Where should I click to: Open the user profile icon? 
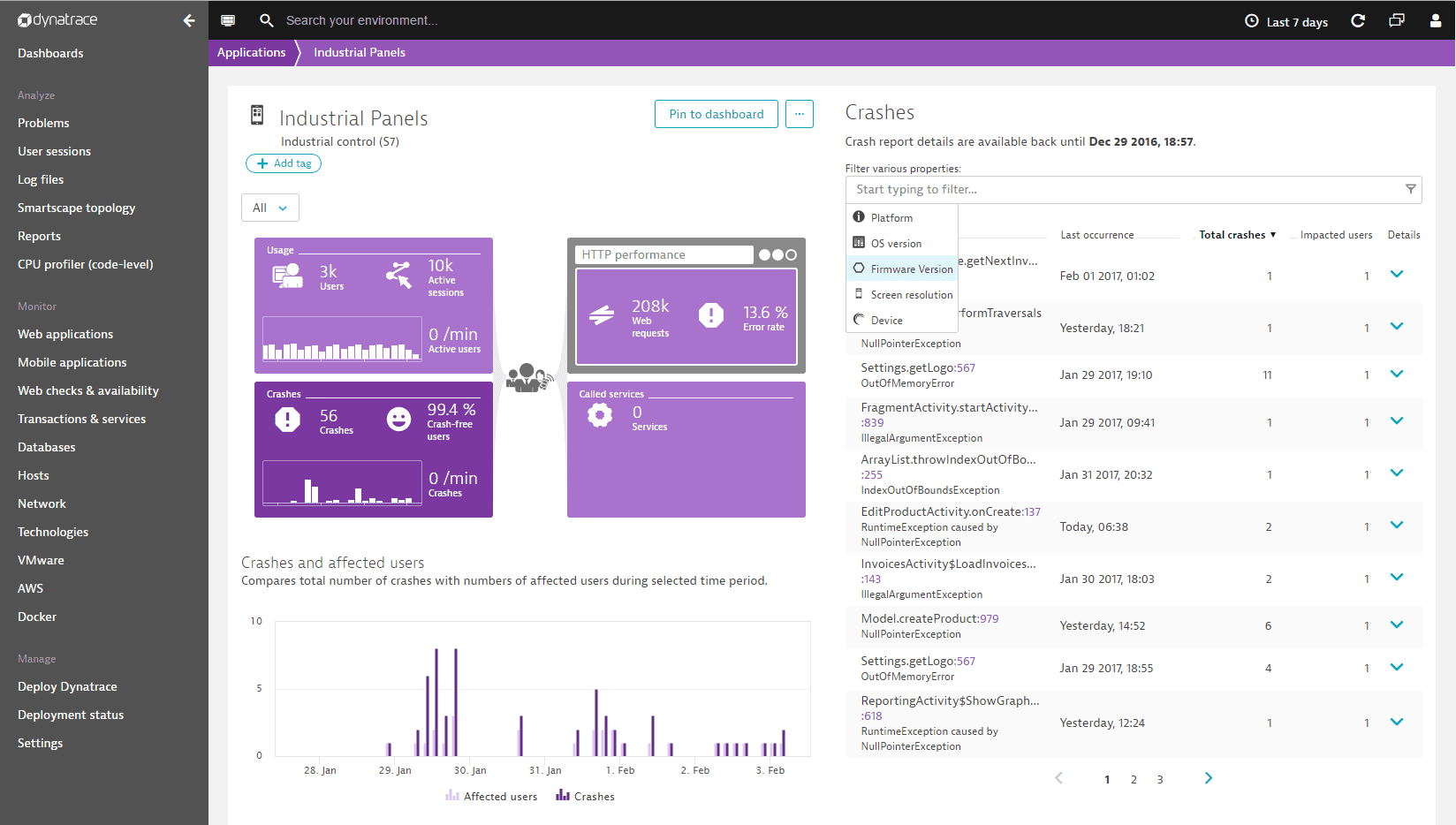1436,20
